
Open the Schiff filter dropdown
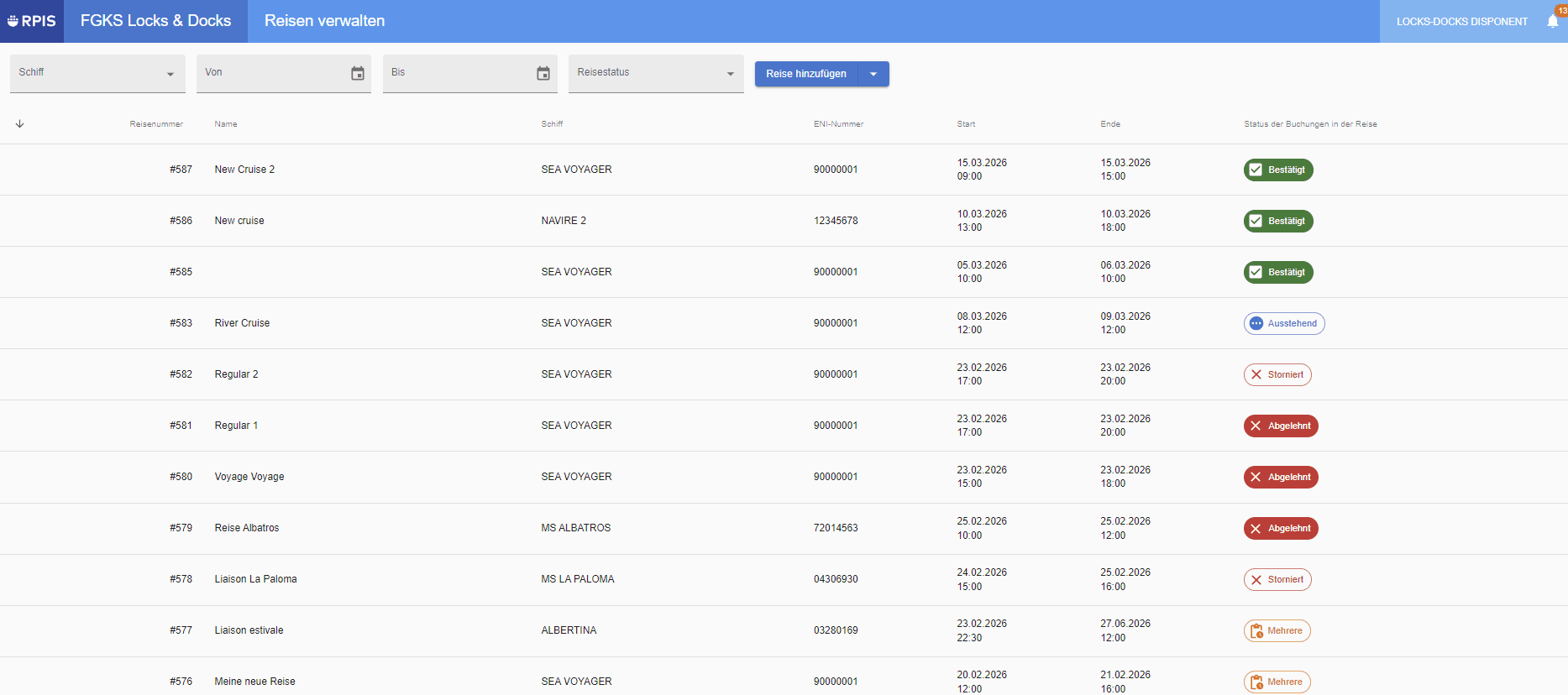(97, 74)
